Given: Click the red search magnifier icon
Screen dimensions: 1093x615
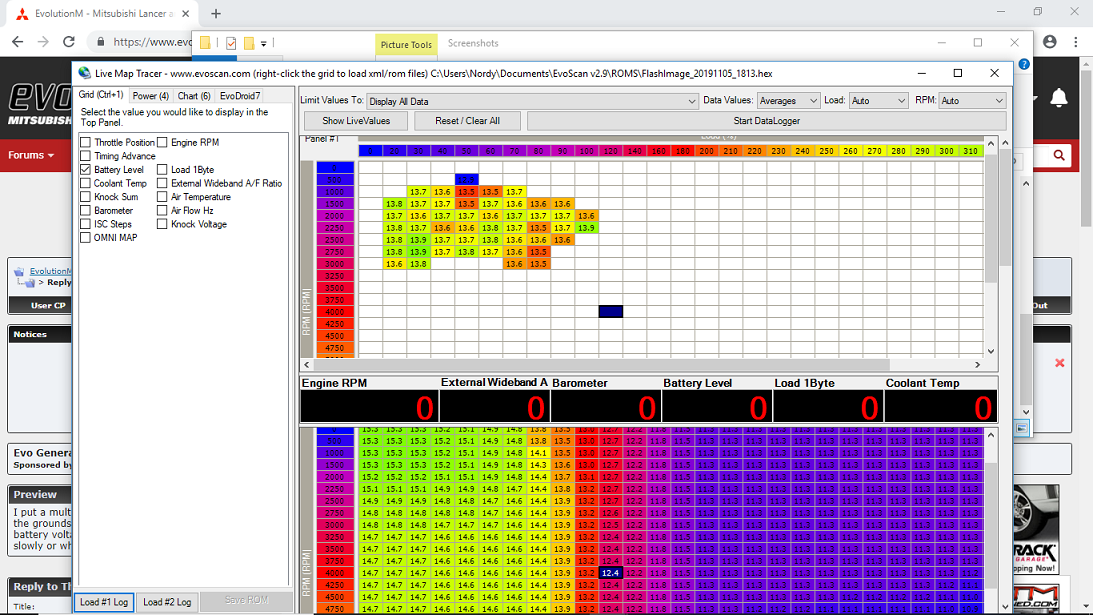Looking at the screenshot, I should click(x=1059, y=155).
